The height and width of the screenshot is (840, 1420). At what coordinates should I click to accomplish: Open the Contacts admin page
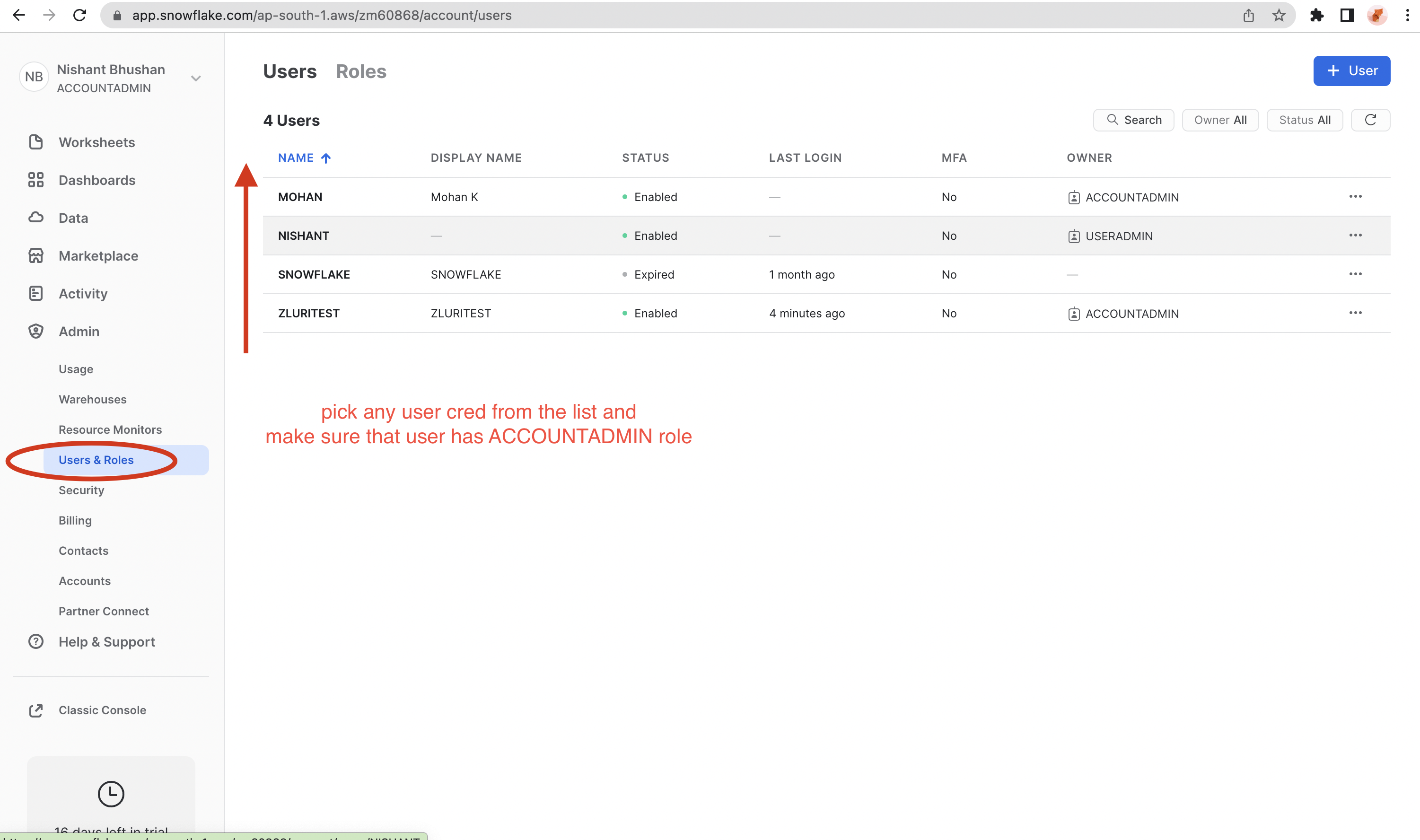(x=84, y=551)
